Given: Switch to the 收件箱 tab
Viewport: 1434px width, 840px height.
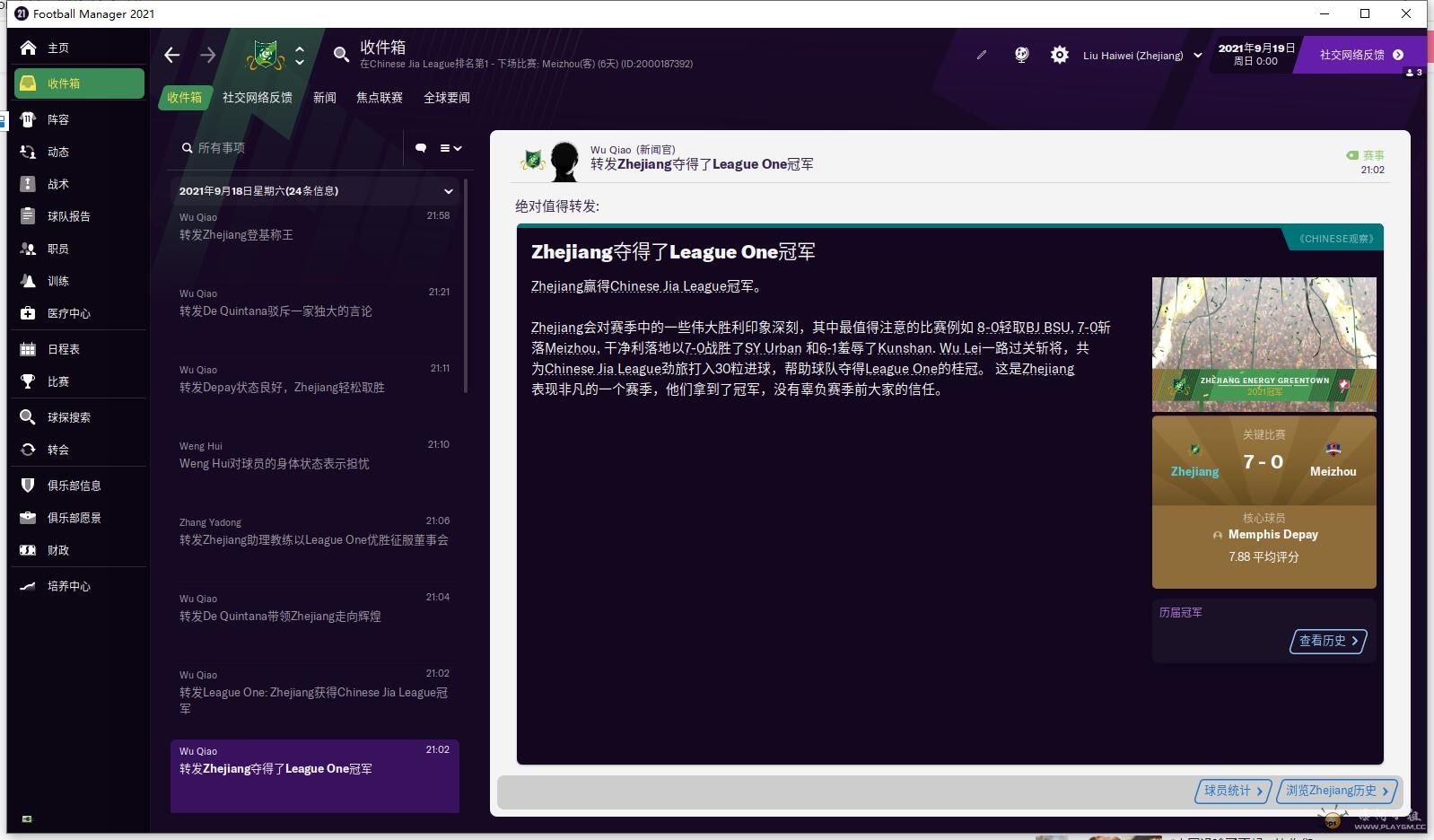Looking at the screenshot, I should [x=184, y=98].
